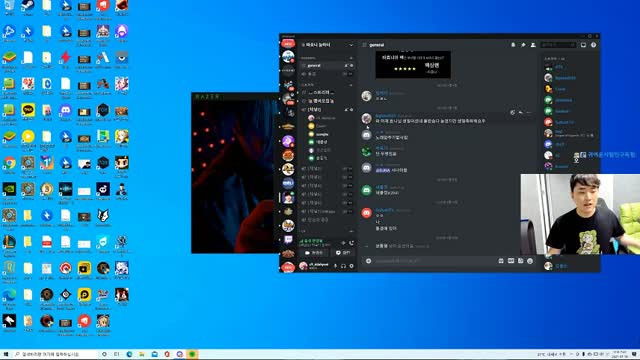
Task: Open the Twitch server icon in server list
Action: [x=288, y=240]
